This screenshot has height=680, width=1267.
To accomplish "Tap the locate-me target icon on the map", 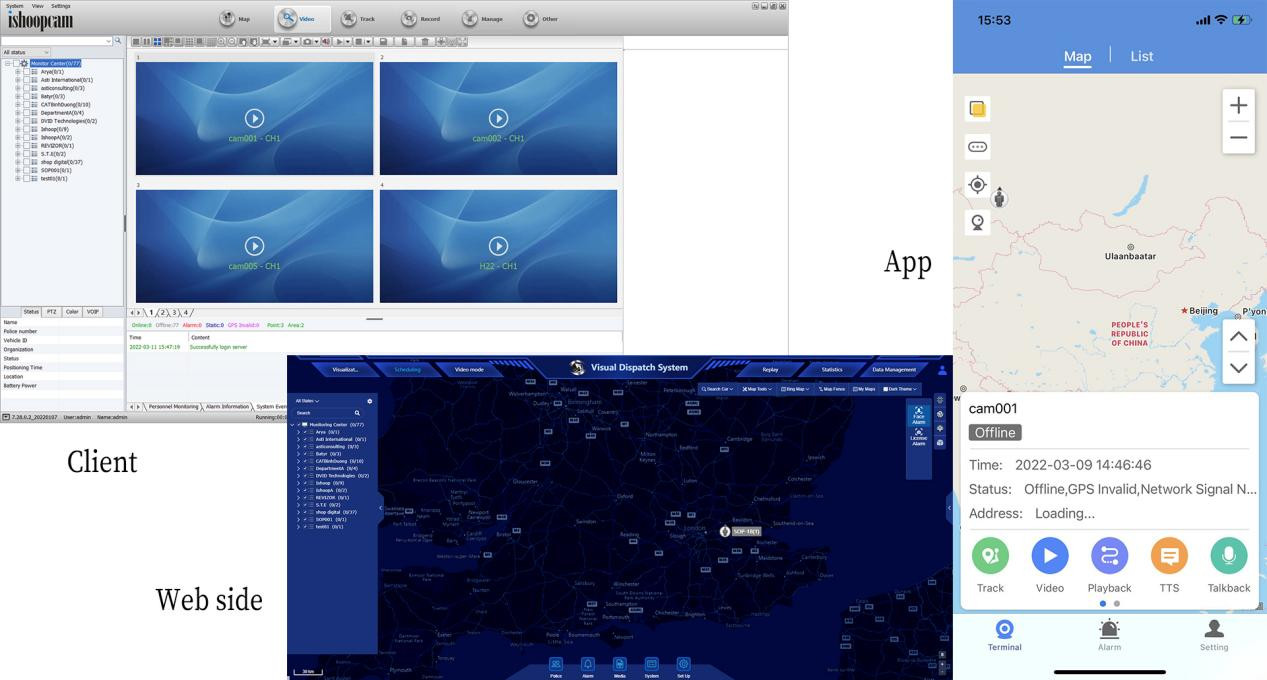I will (977, 185).
